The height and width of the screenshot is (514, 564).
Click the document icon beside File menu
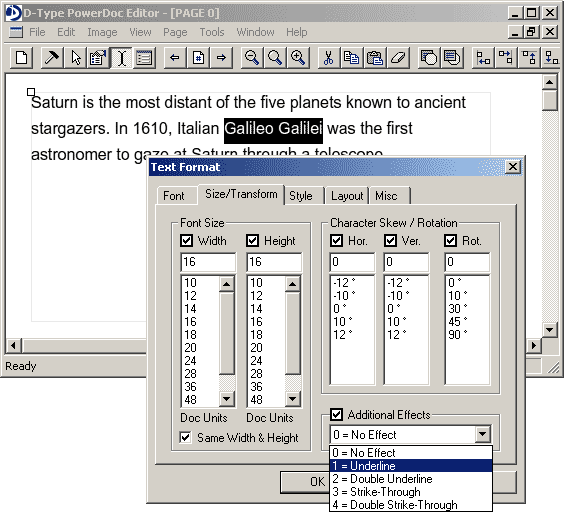coord(16,32)
